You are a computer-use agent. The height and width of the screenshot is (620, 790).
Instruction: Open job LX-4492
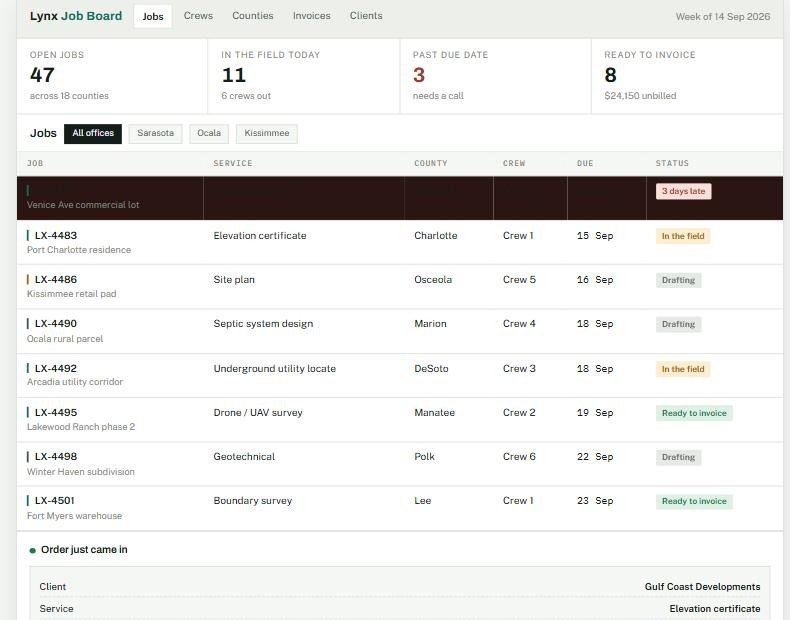(x=55, y=368)
